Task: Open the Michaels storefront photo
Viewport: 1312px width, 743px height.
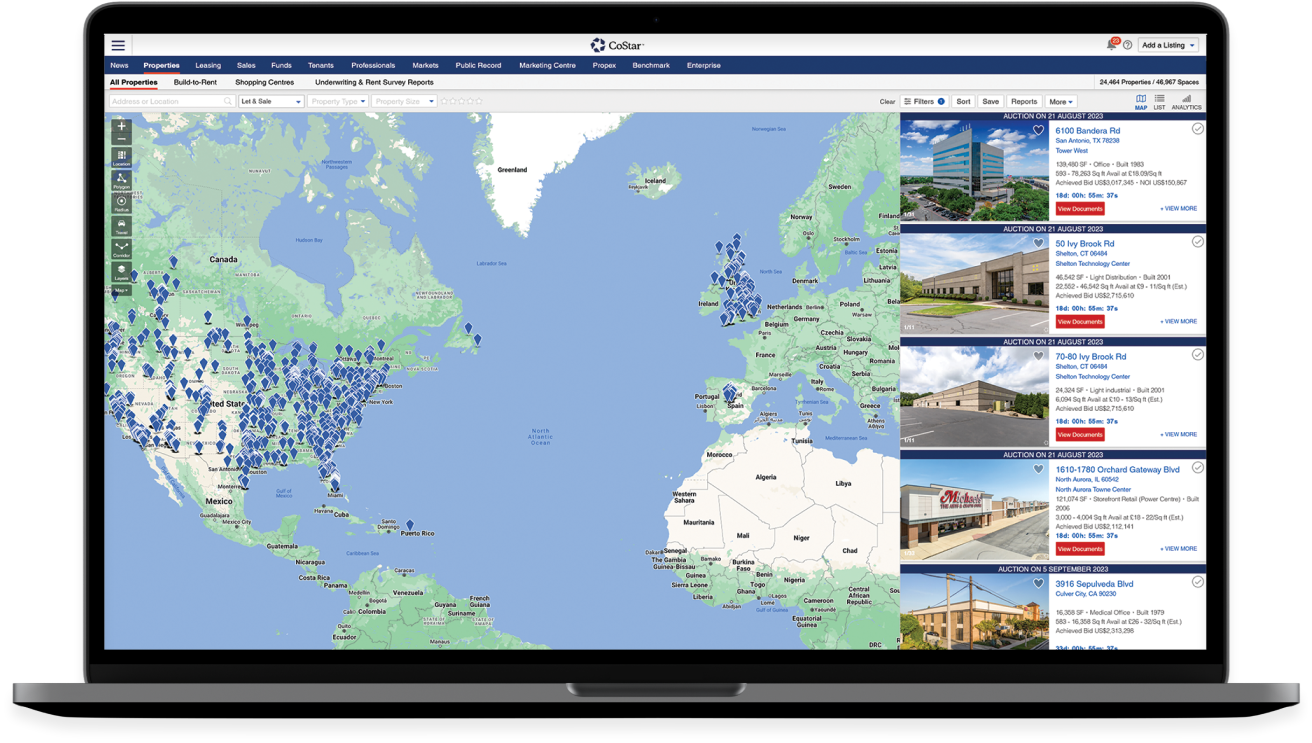Action: (974, 510)
